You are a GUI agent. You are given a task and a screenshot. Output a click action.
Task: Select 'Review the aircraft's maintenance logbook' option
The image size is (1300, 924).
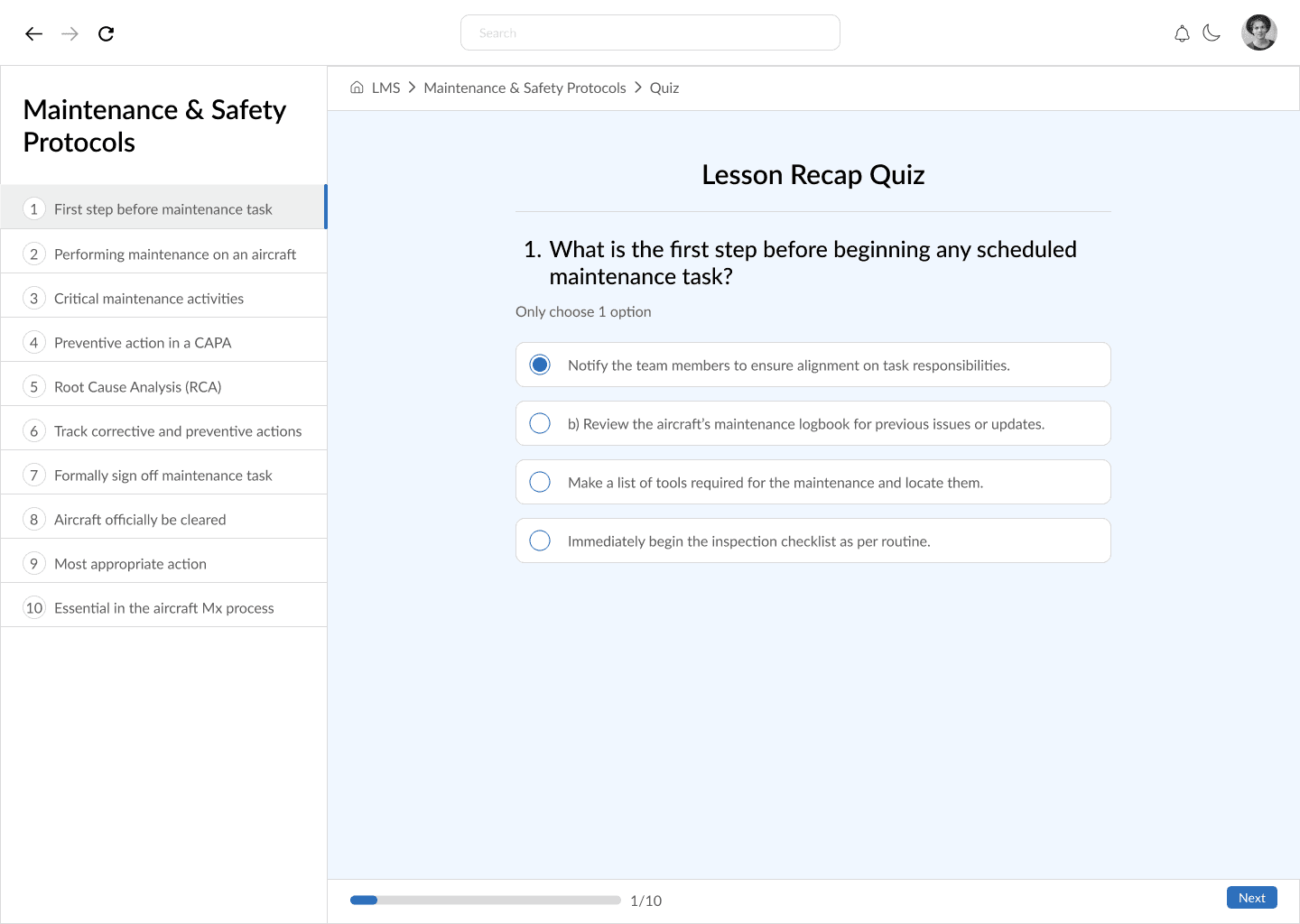[x=812, y=423]
